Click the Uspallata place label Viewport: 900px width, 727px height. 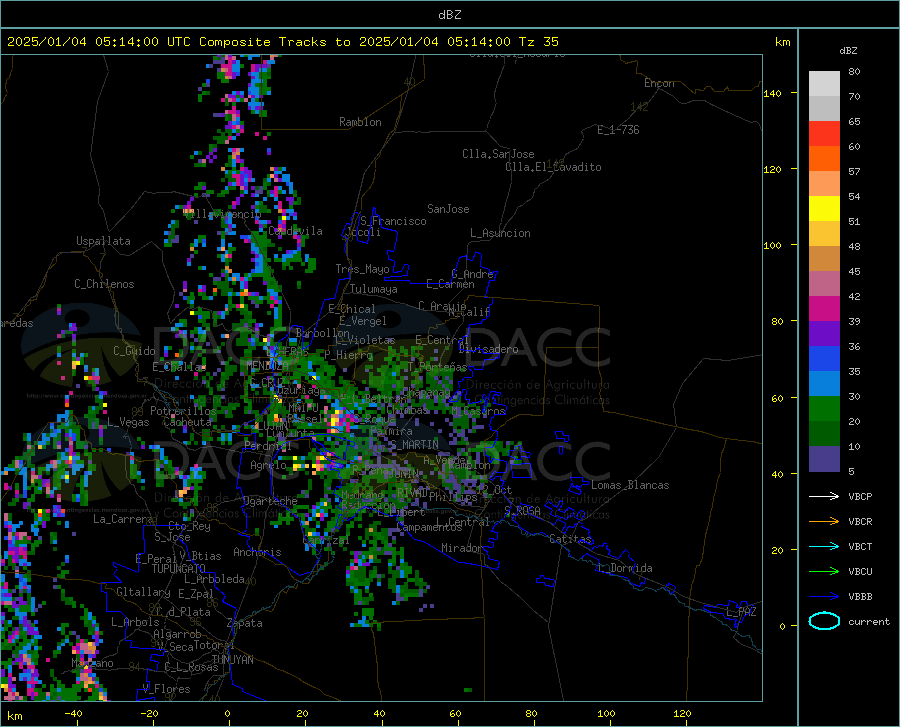click(x=103, y=242)
